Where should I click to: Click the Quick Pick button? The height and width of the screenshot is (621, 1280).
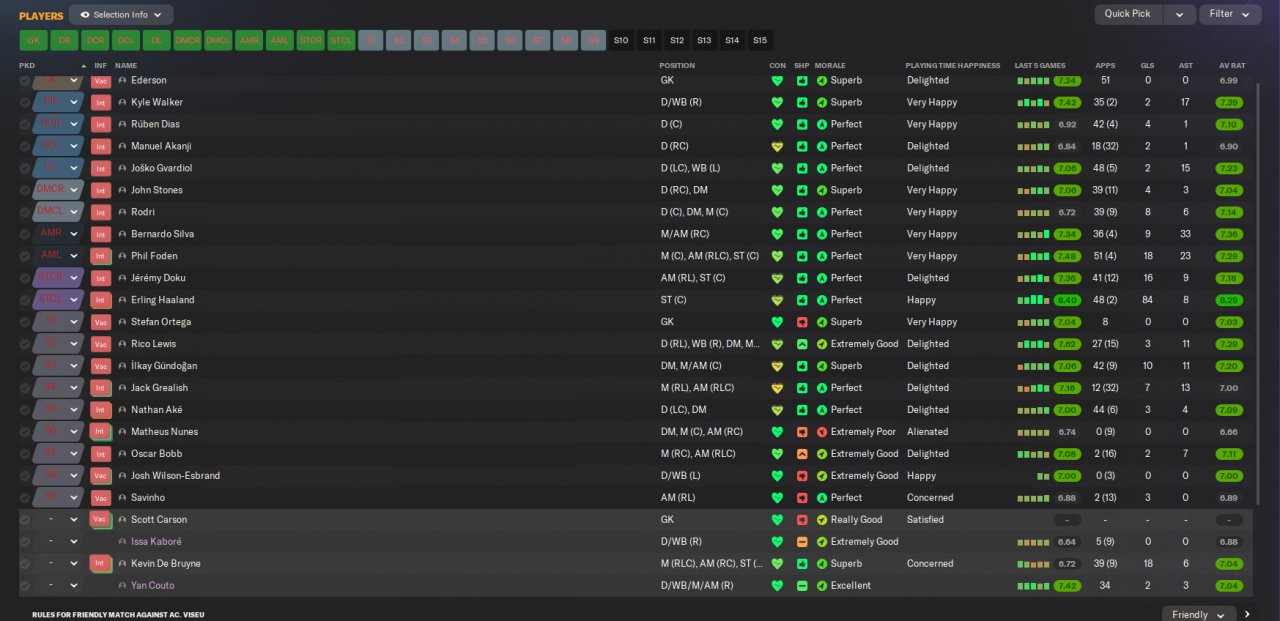(x=1128, y=14)
